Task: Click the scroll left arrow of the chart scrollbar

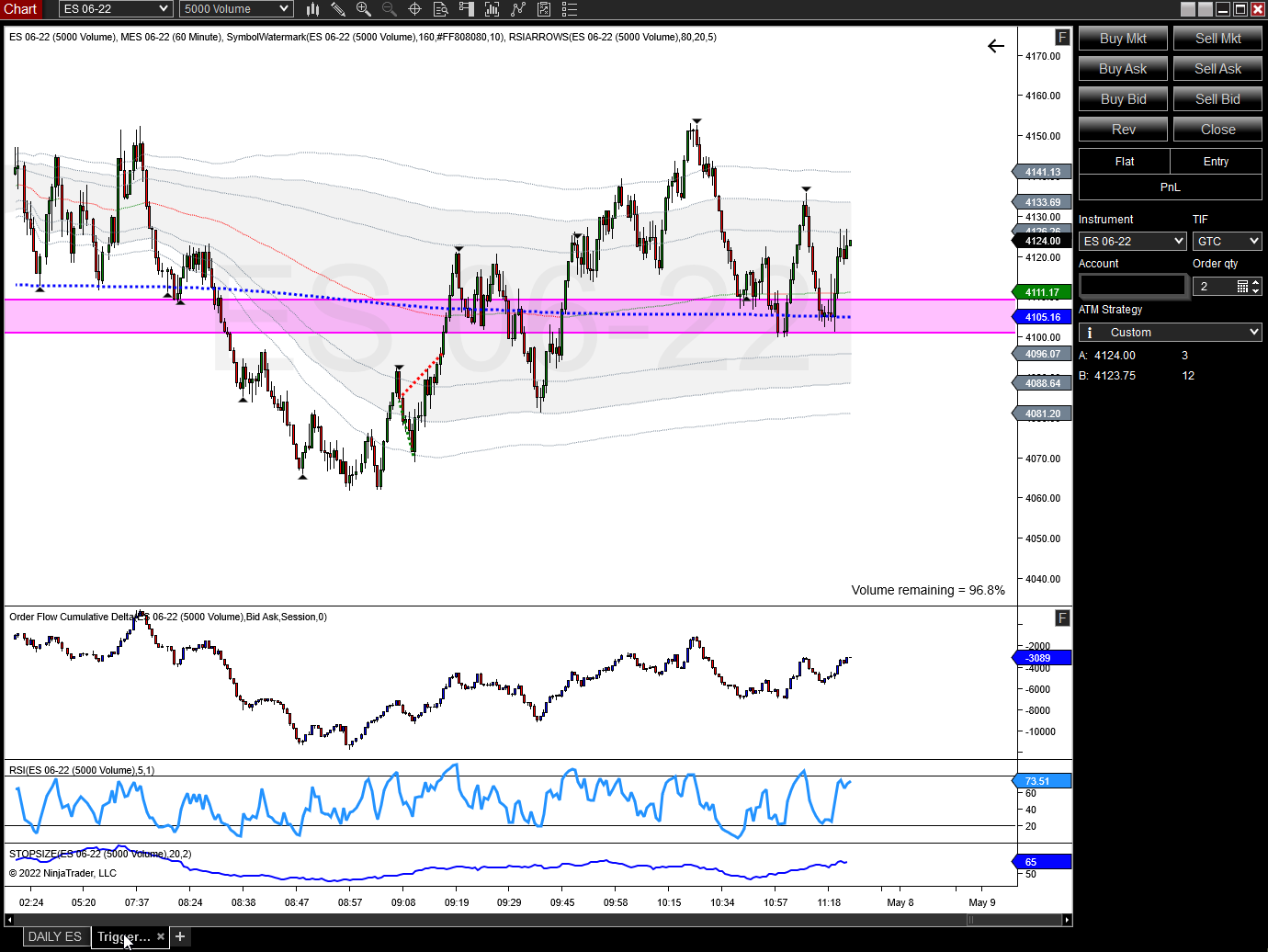Action: pyautogui.click(x=9, y=920)
